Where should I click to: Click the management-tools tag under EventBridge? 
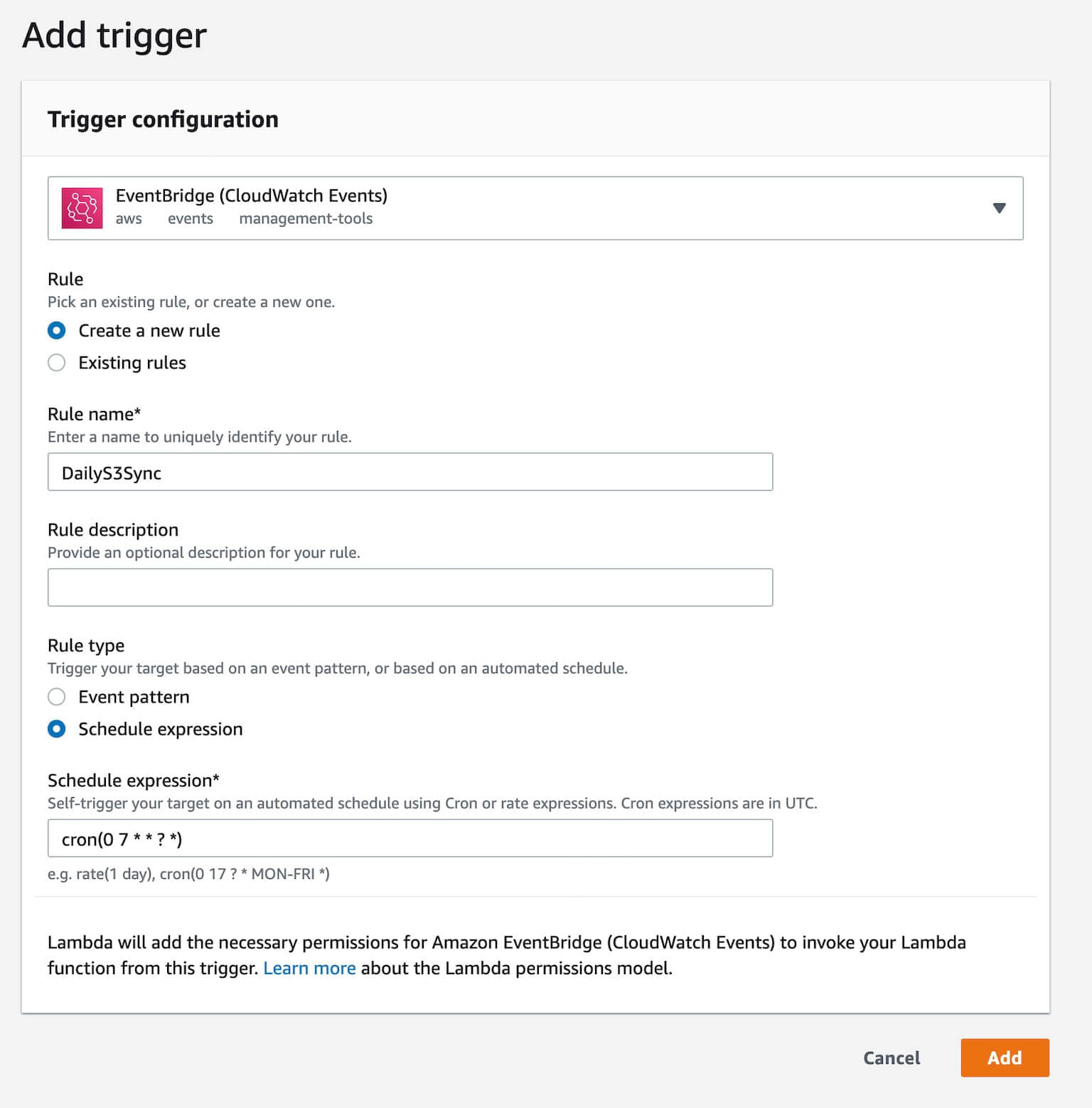(306, 219)
